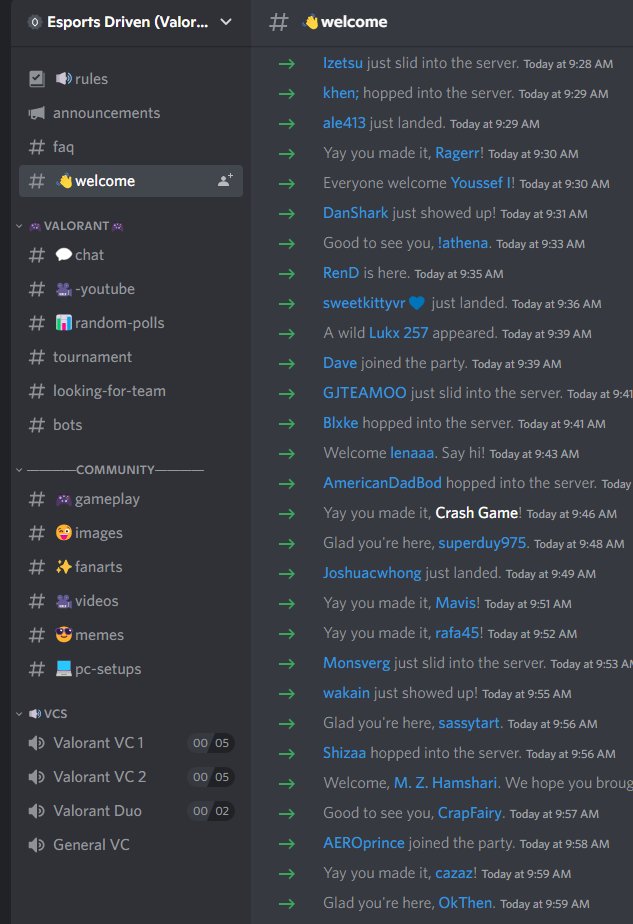Click the join arrow icon beside Izetsu message
This screenshot has width=633, height=924.
click(x=287, y=63)
